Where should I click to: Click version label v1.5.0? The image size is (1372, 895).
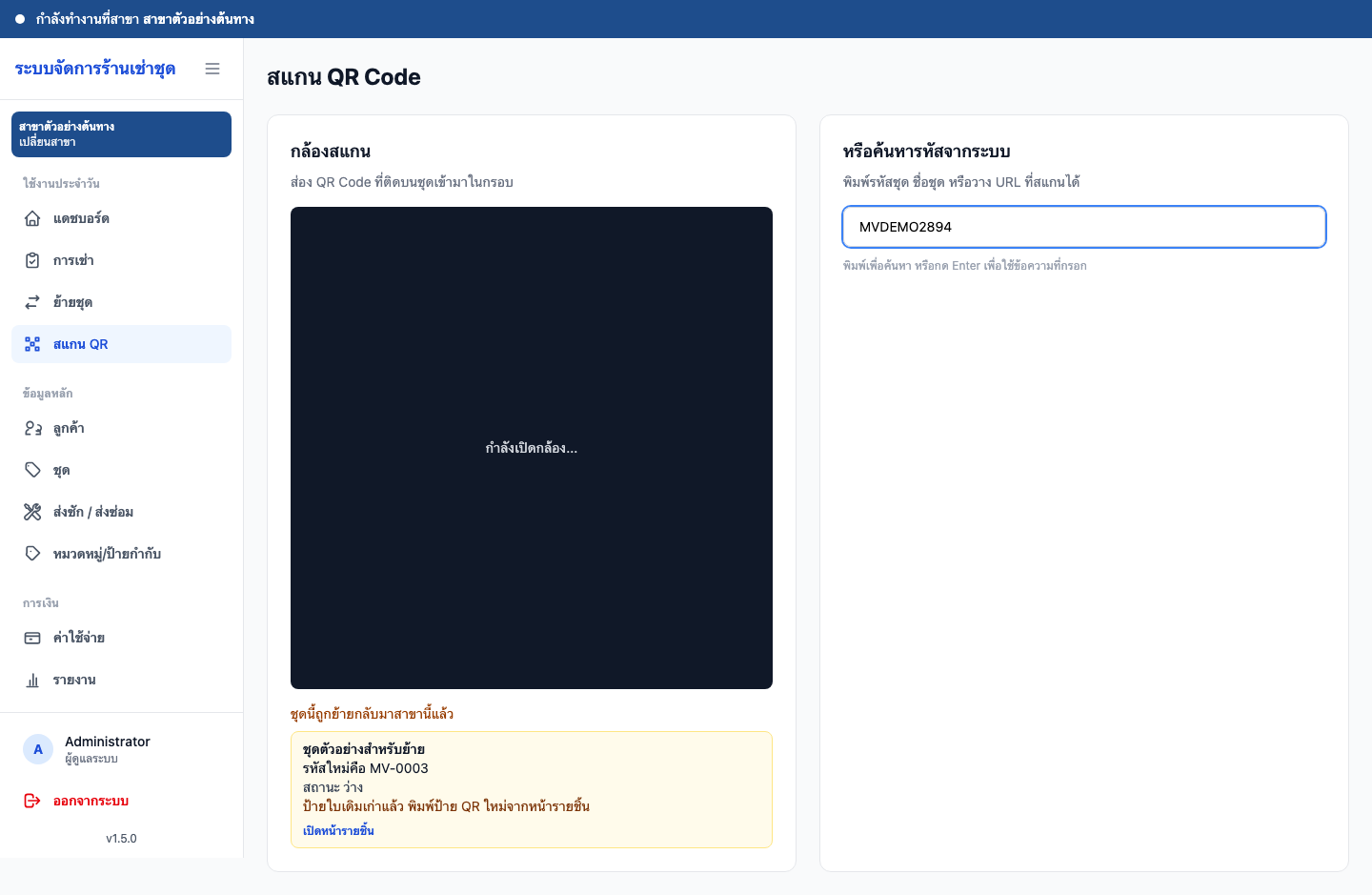pos(121,839)
